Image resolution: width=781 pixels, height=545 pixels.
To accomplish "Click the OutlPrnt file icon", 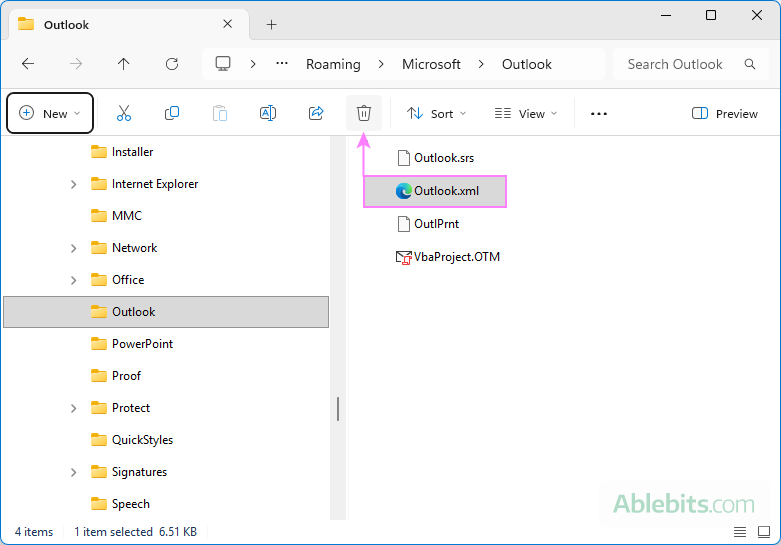I will click(x=403, y=224).
